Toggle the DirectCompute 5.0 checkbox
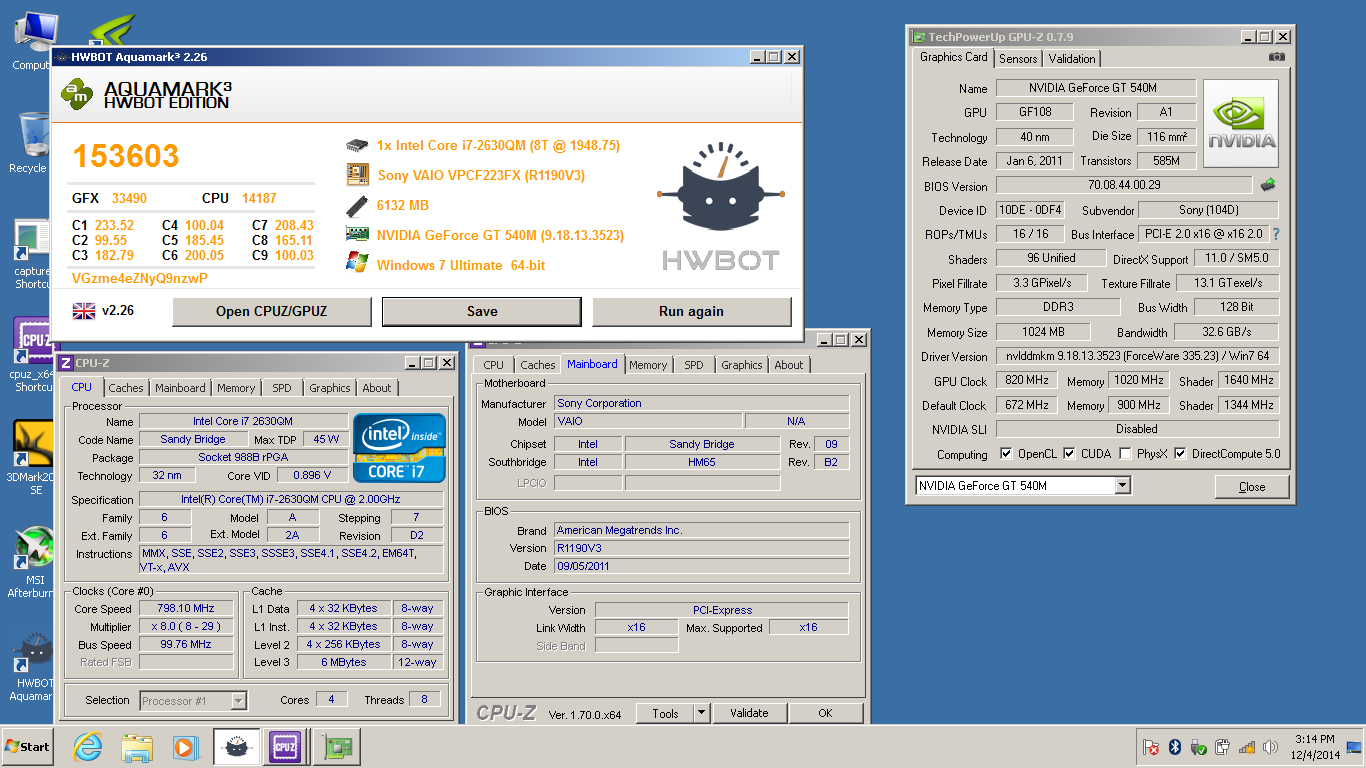This screenshot has width=1366, height=768. click(x=1180, y=454)
